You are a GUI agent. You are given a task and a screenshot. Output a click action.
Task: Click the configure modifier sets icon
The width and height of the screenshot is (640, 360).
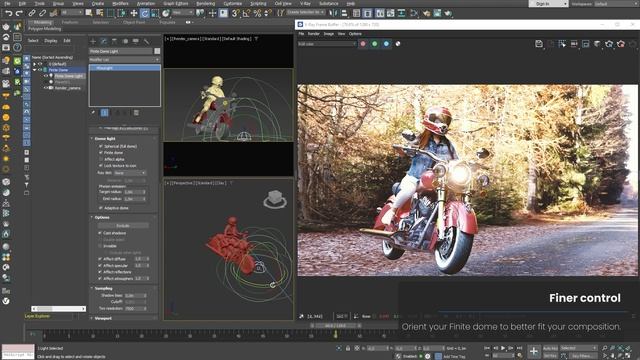pyautogui.click(x=136, y=112)
